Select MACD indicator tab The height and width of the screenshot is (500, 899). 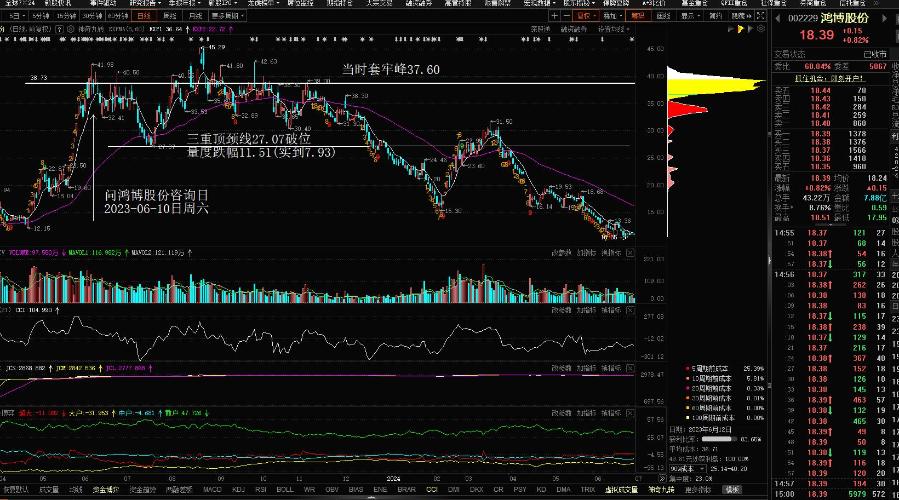coord(212,490)
